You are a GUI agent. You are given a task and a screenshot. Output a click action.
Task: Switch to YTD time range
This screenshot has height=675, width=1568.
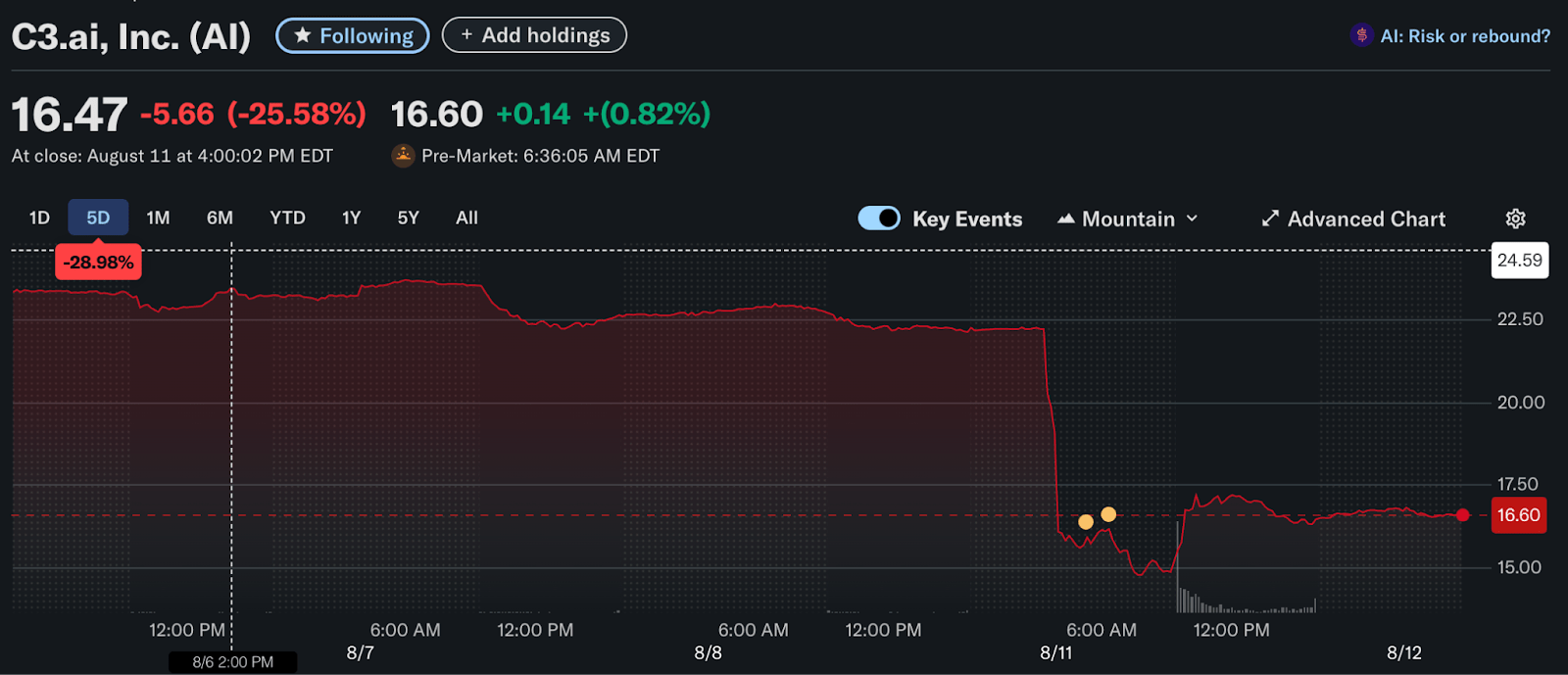coord(287,217)
